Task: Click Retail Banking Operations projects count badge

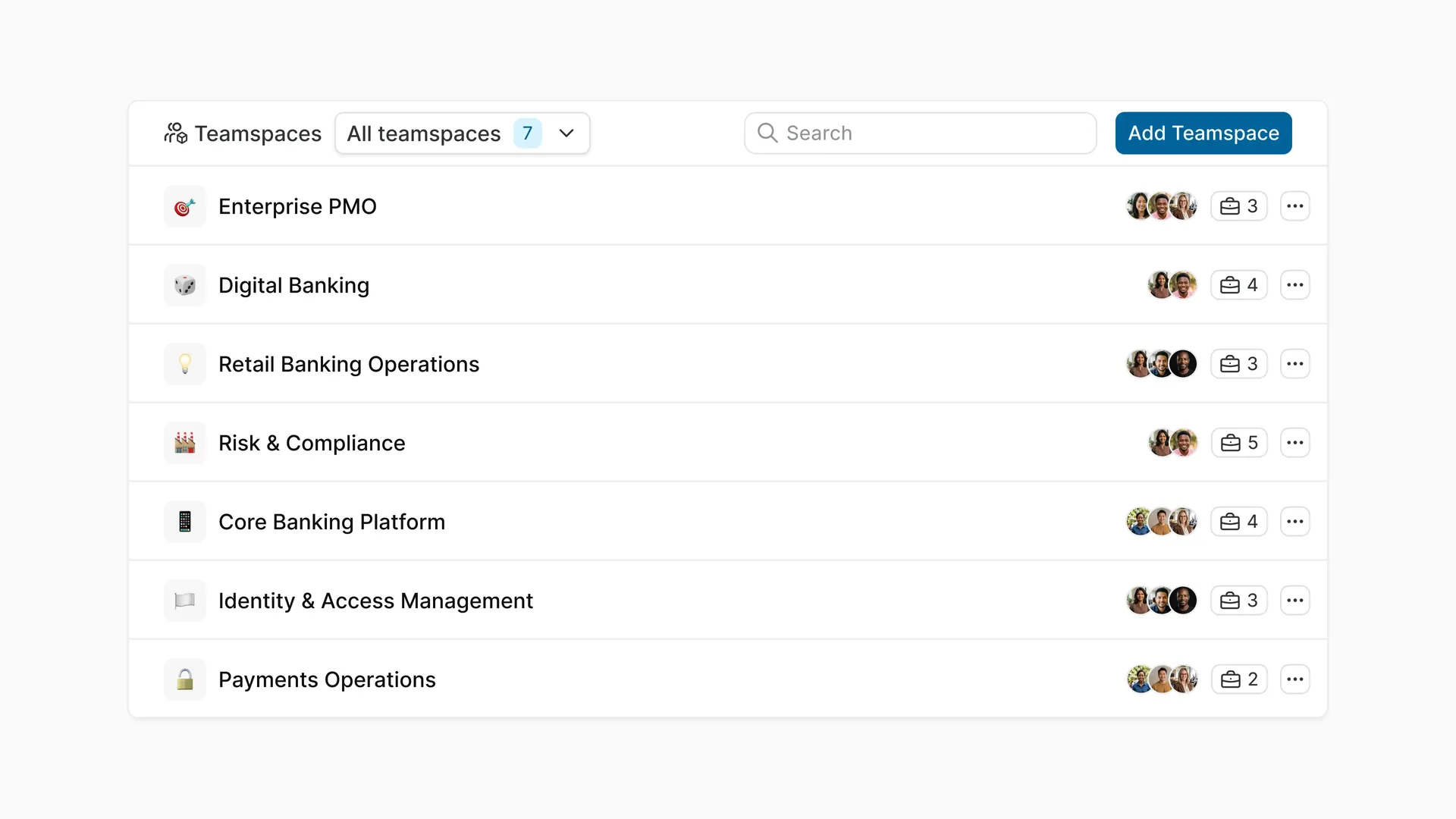Action: 1239,364
